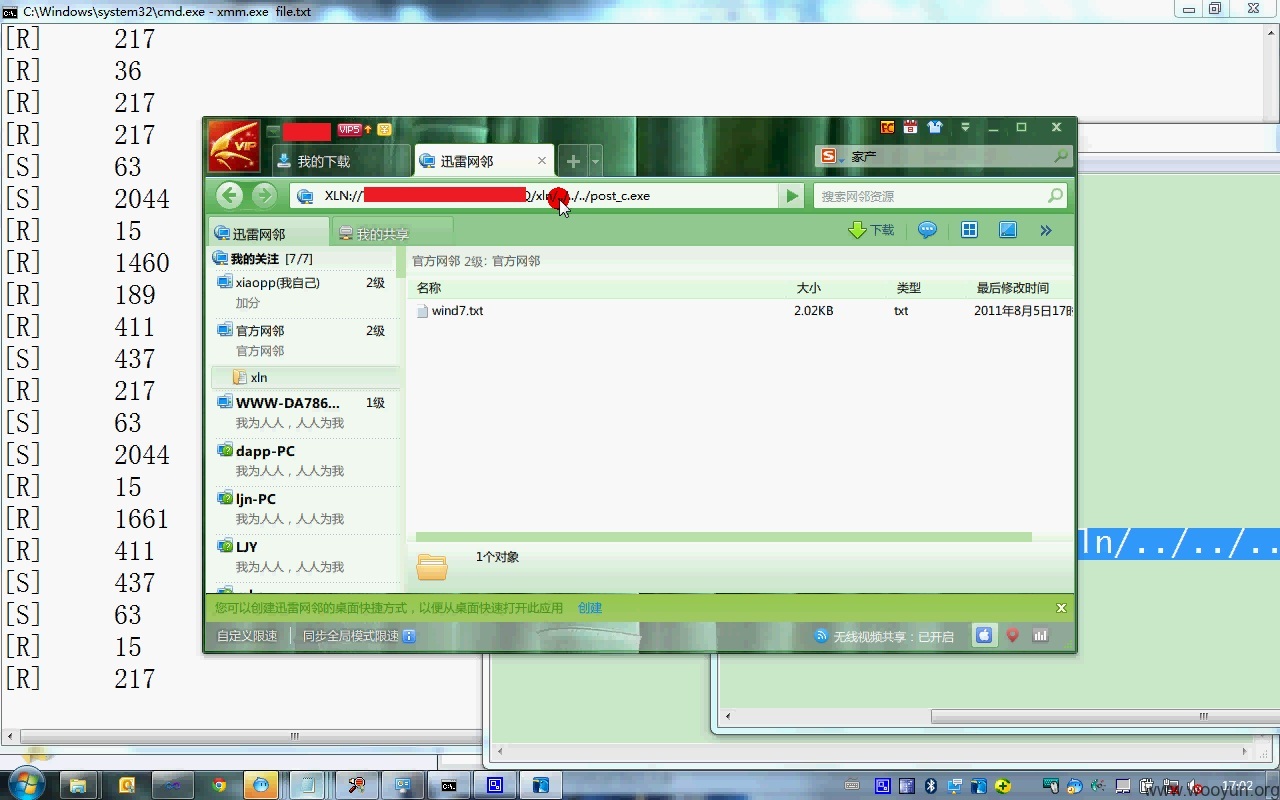Click the file list horizontal scrollbar
The width and height of the screenshot is (1280, 800).
[723, 537]
